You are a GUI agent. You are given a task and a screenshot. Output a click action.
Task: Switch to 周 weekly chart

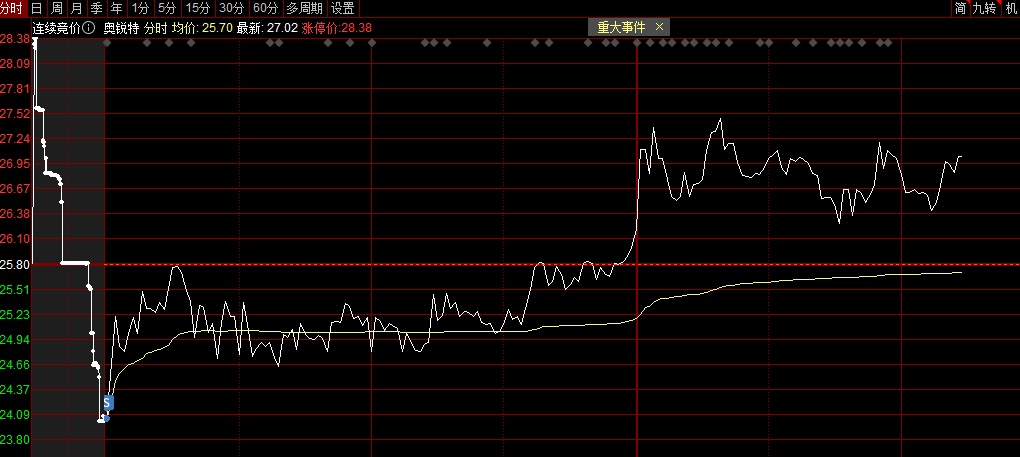pyautogui.click(x=57, y=8)
